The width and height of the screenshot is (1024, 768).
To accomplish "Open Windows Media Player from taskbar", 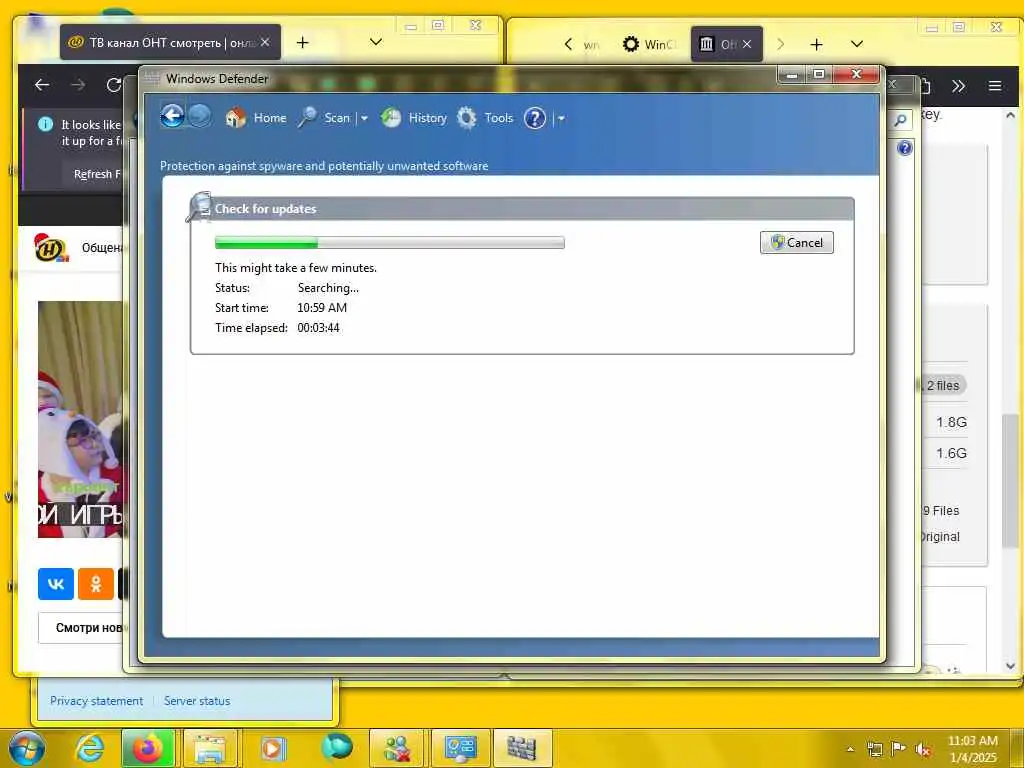I will (273, 748).
